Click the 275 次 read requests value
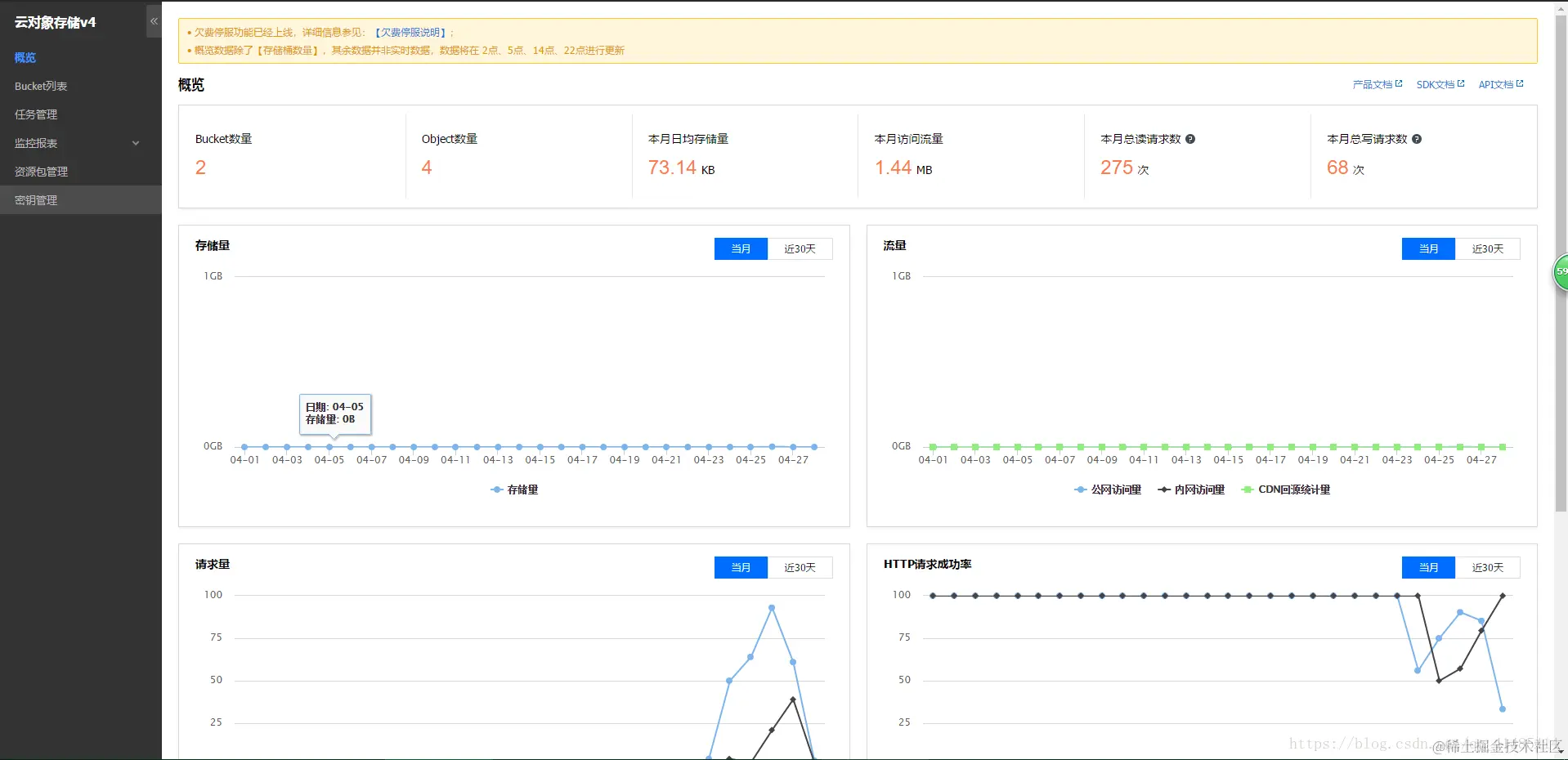 (1125, 168)
